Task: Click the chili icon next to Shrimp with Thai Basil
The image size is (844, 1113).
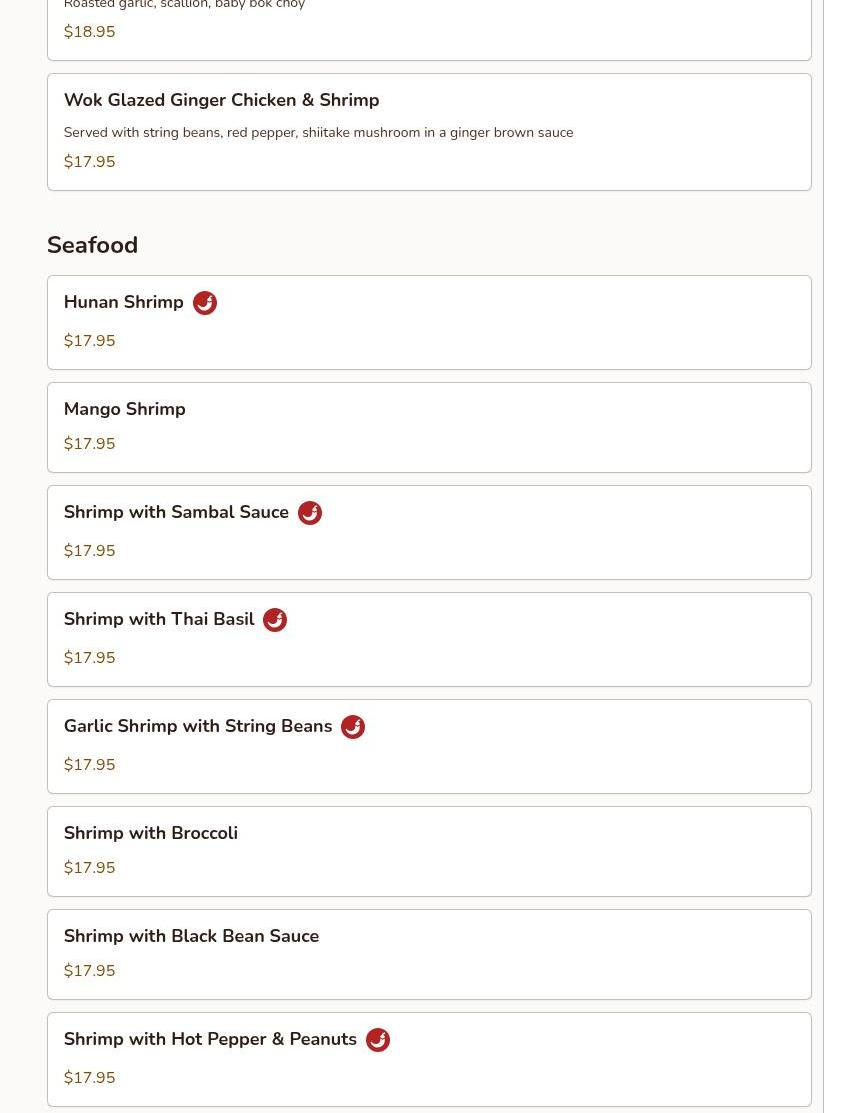Action: (x=275, y=620)
